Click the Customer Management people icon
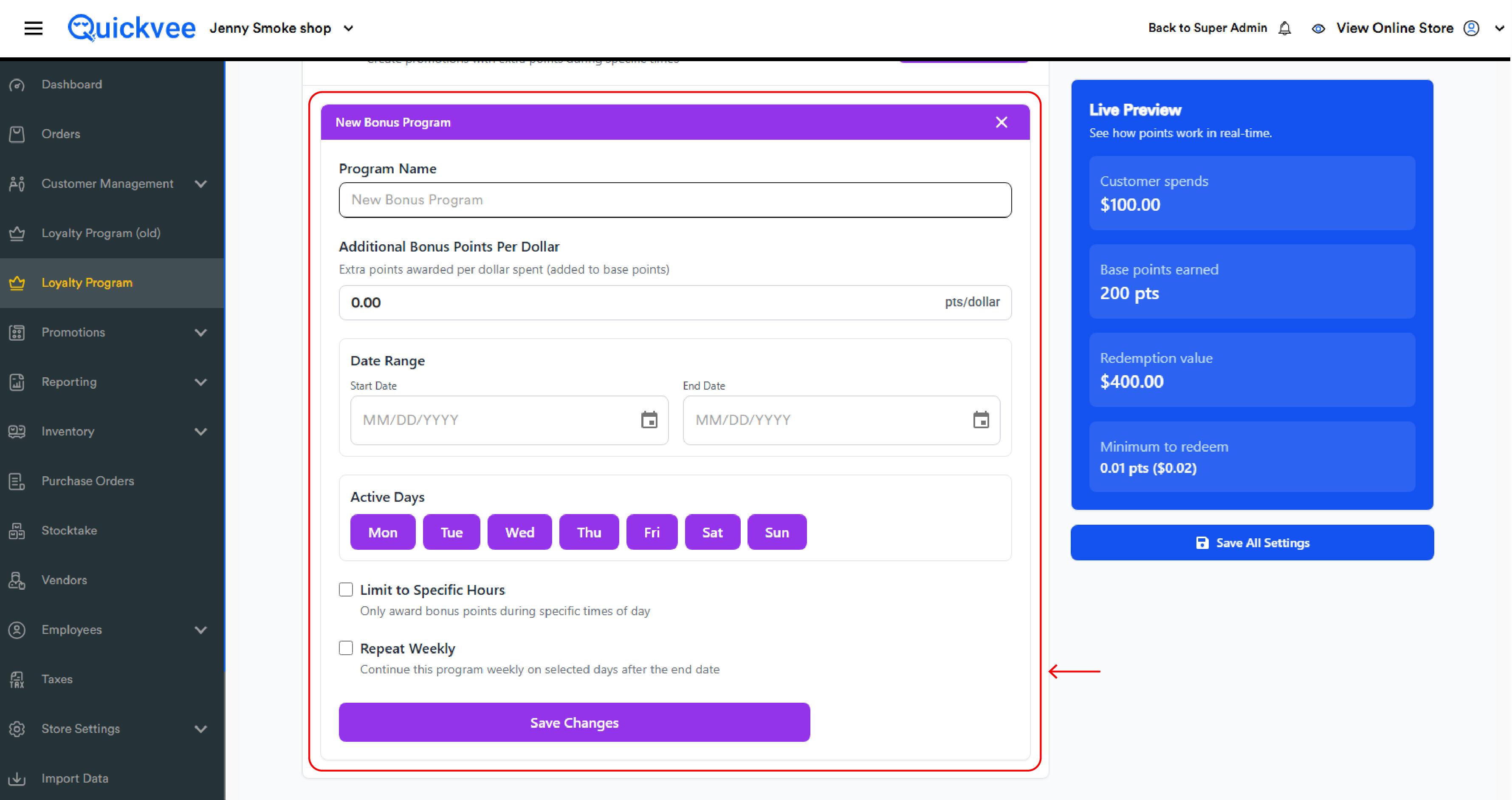The image size is (1512, 800). coord(17,184)
